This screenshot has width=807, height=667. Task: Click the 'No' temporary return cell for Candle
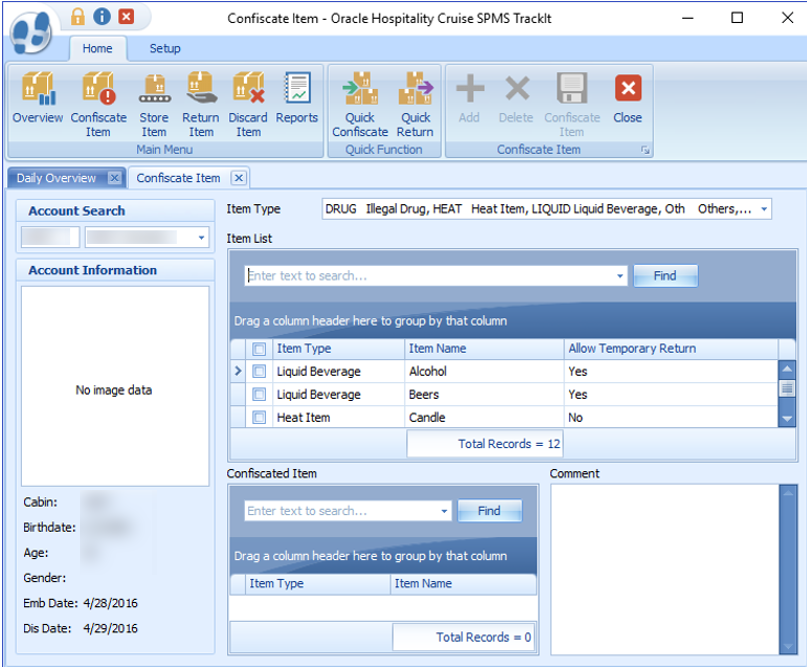point(671,417)
